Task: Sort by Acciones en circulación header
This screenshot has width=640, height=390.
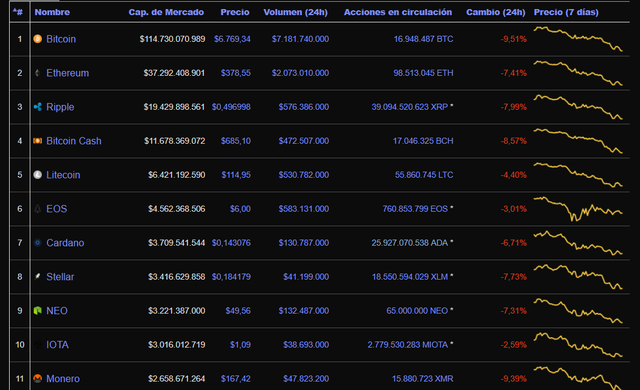Action: point(398,12)
